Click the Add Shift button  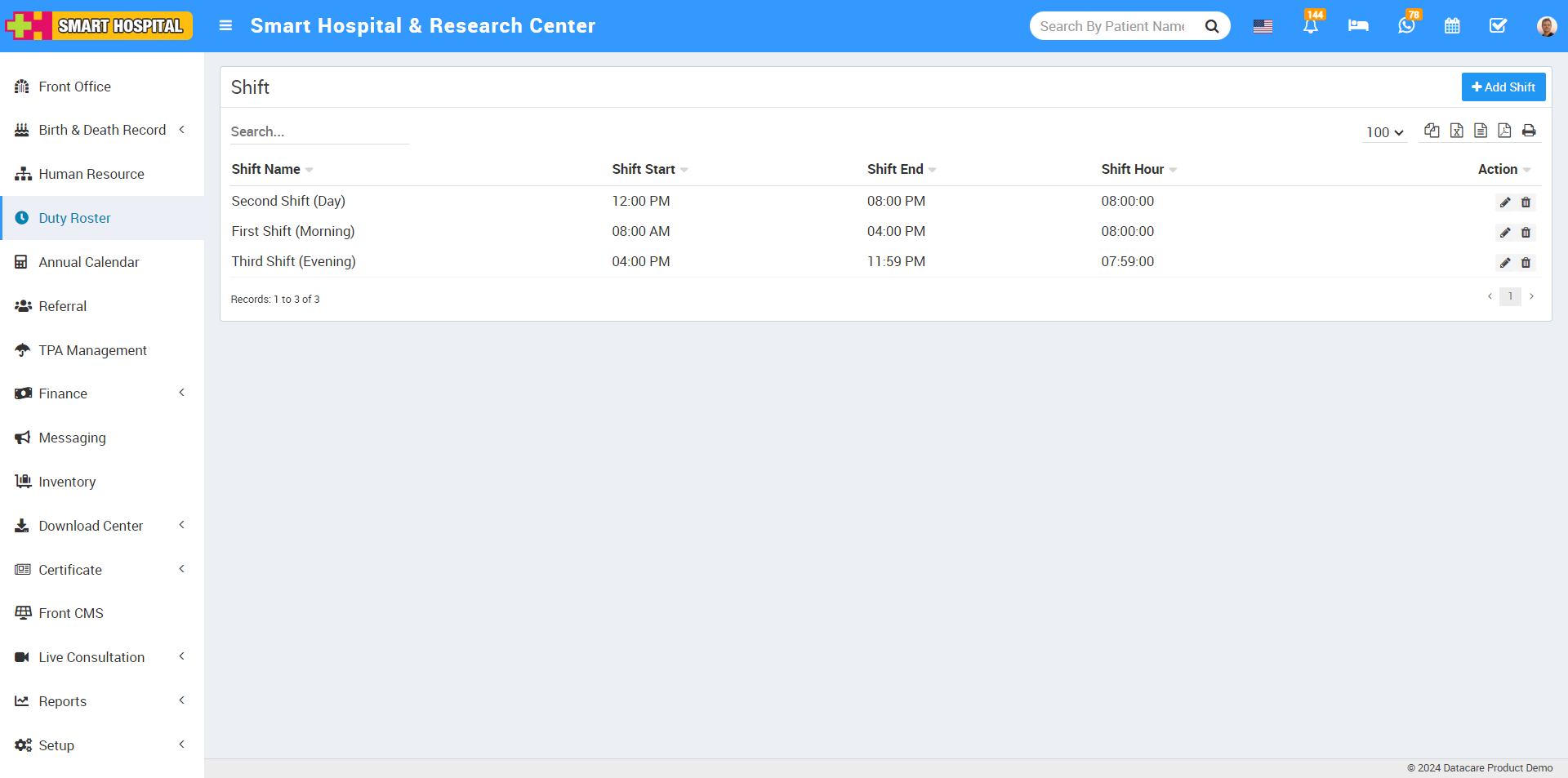[1503, 87]
